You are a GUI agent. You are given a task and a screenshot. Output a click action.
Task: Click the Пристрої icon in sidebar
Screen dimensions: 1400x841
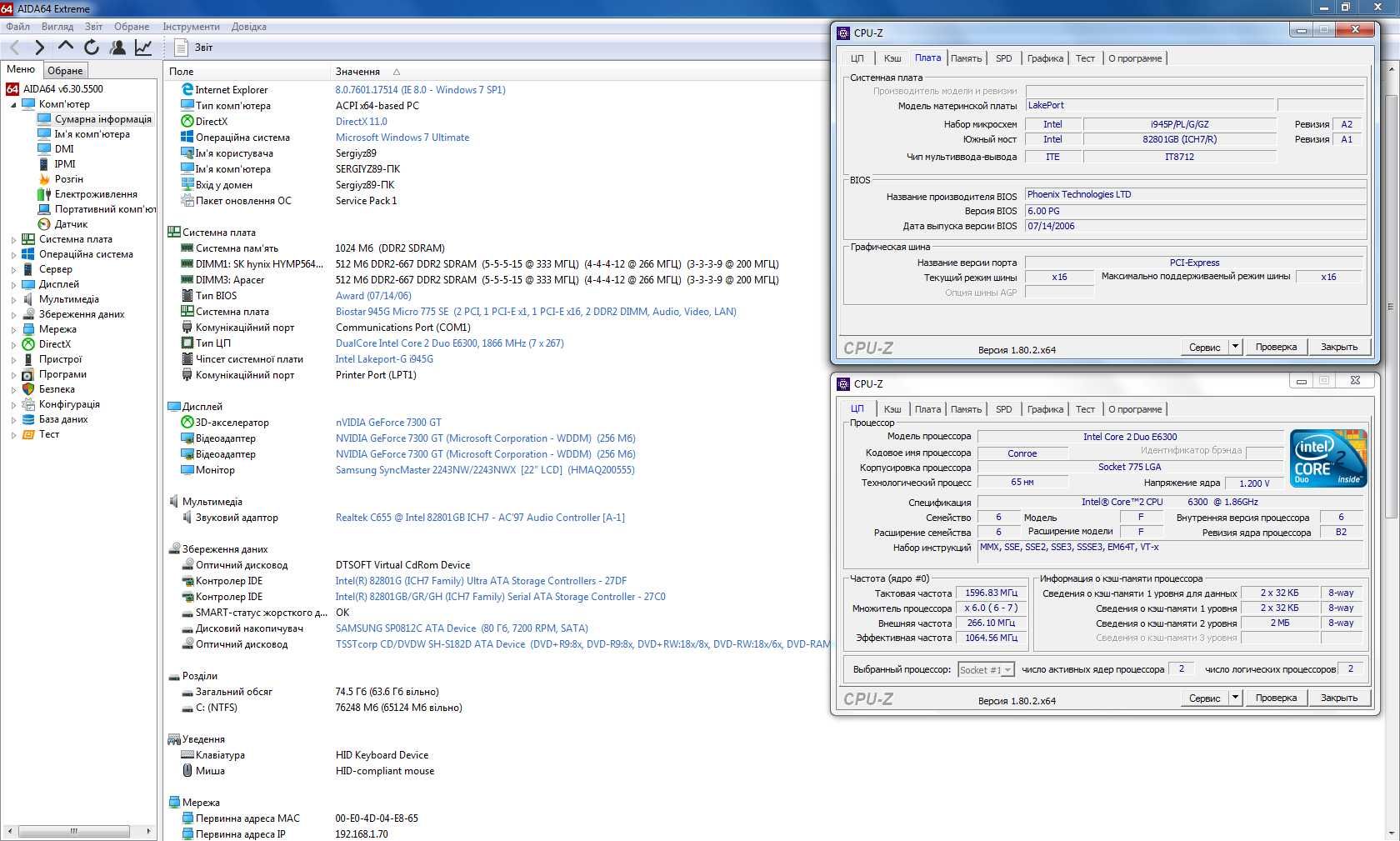click(28, 359)
